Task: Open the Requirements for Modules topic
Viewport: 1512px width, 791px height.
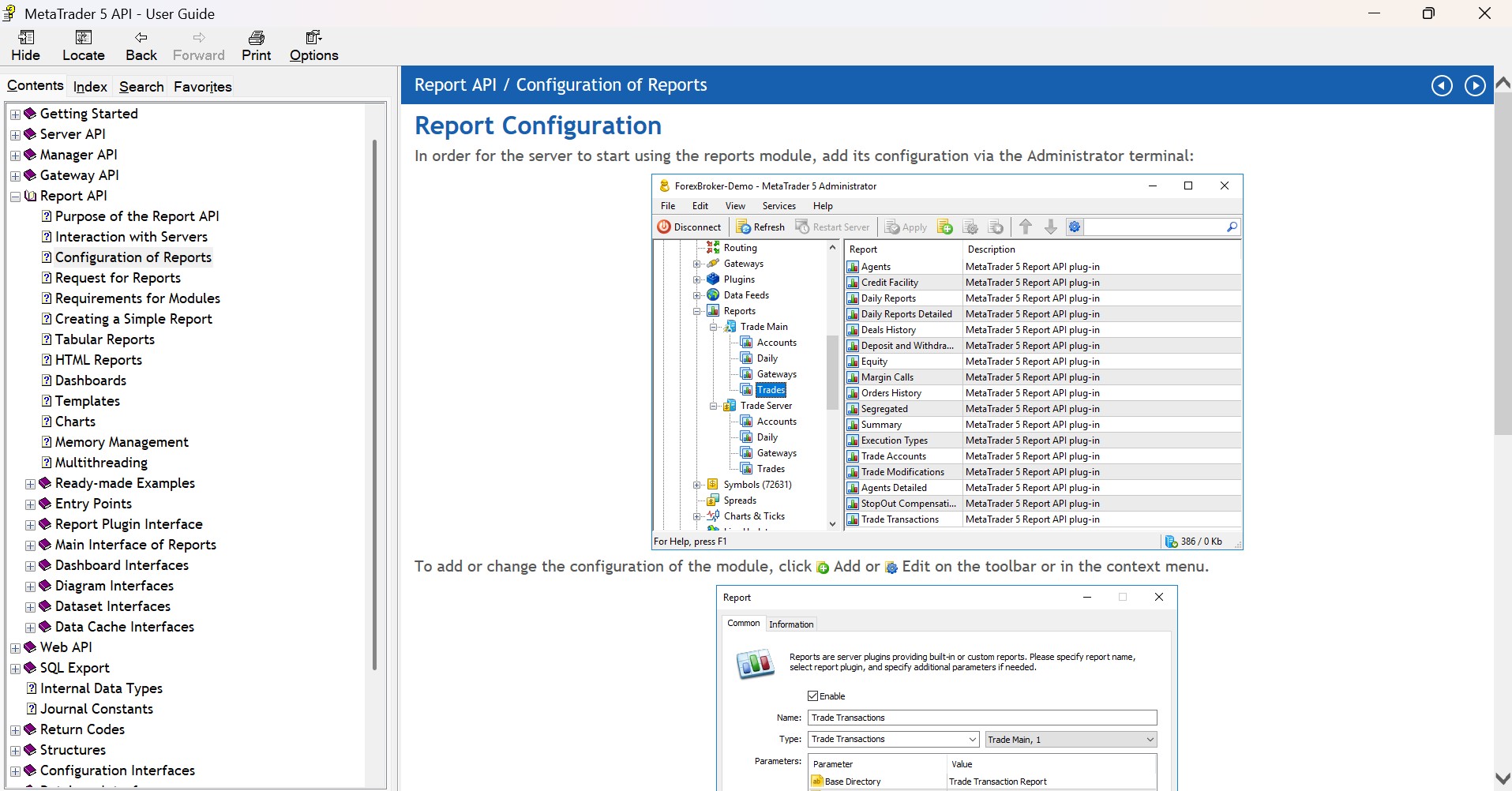Action: pyautogui.click(x=137, y=298)
